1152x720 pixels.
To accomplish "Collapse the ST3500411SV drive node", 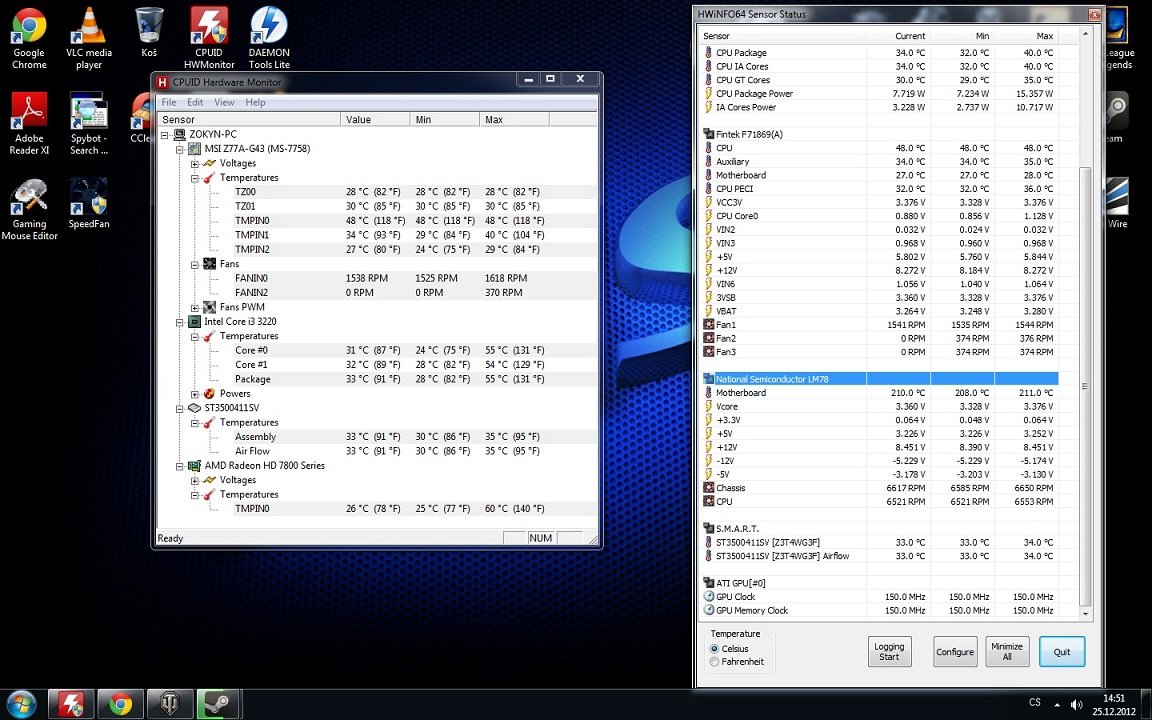I will coord(180,408).
